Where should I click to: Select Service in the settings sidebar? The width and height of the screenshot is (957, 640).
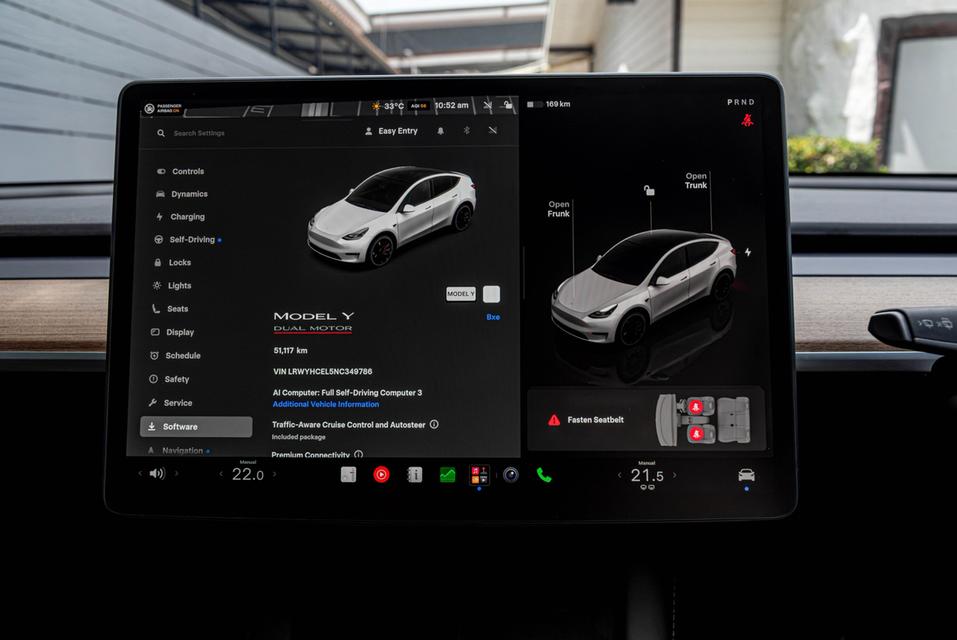170,403
